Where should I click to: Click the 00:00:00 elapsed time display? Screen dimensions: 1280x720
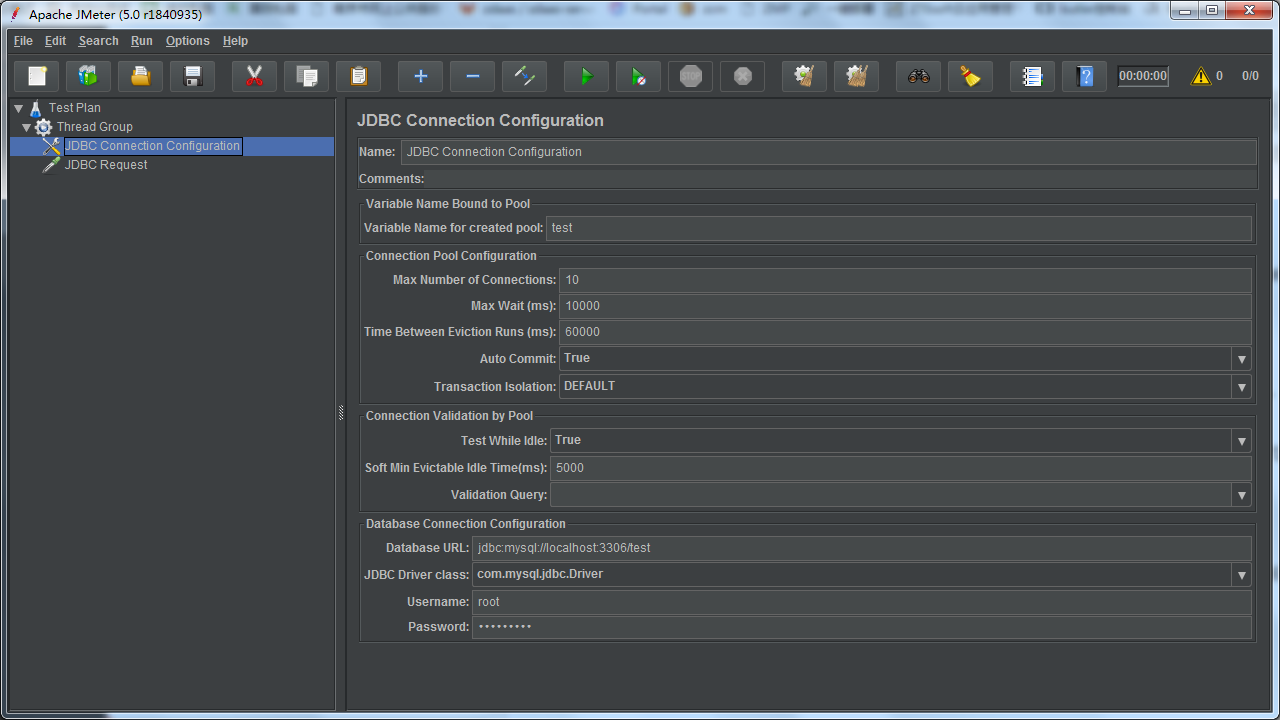(x=1143, y=76)
